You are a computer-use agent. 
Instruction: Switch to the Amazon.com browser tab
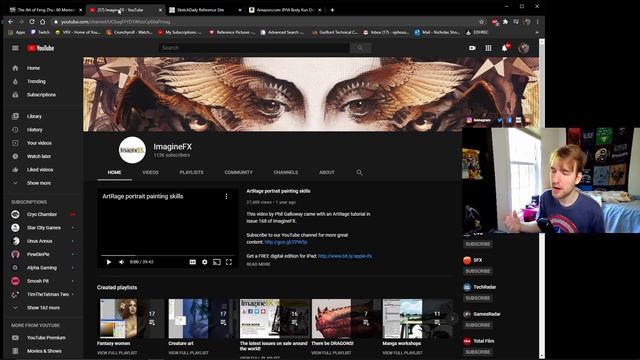tap(284, 10)
